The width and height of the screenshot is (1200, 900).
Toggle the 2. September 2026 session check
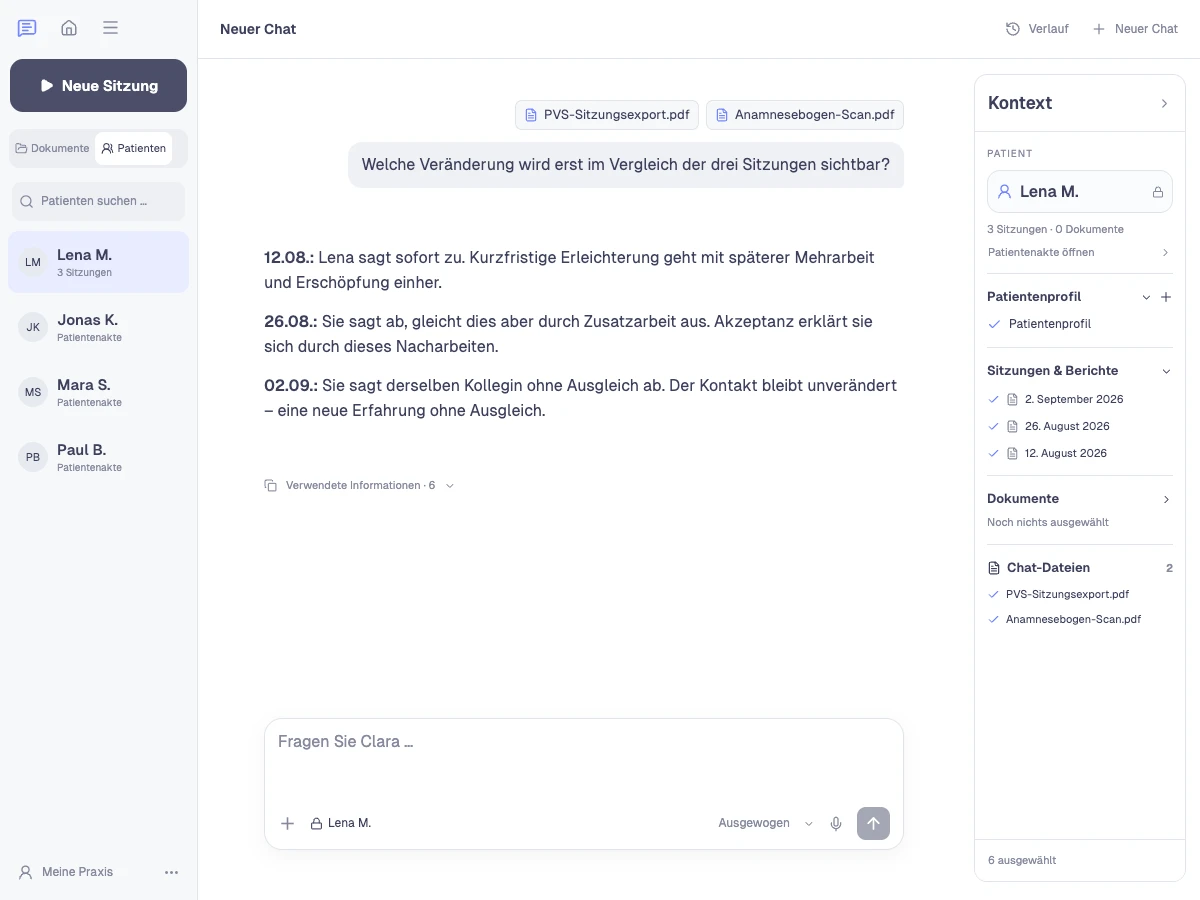994,399
